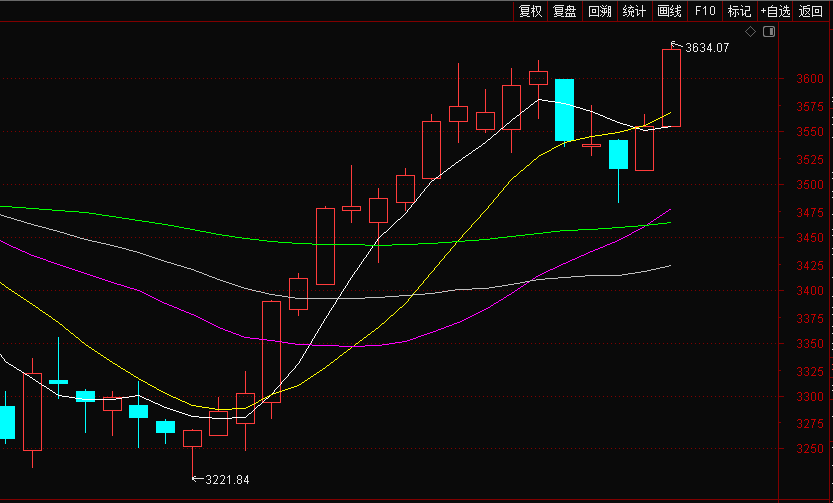Click the 3634.07 high price label
833x503 pixels.
click(x=707, y=47)
